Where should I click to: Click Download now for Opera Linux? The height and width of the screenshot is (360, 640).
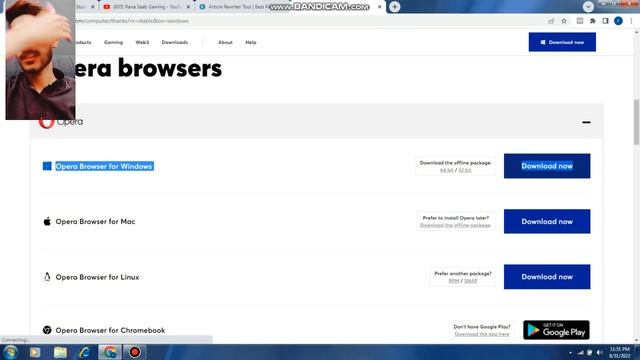[547, 277]
